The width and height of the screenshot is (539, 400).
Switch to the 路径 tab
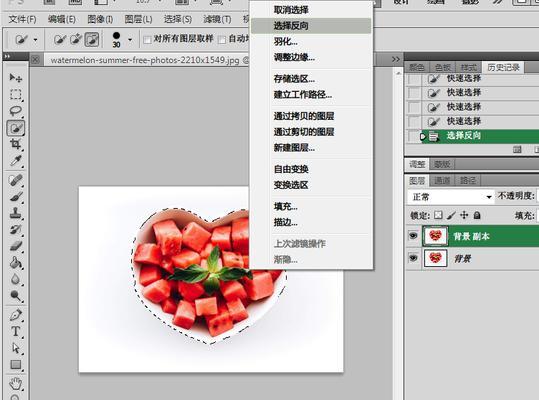pyautogui.click(x=468, y=180)
